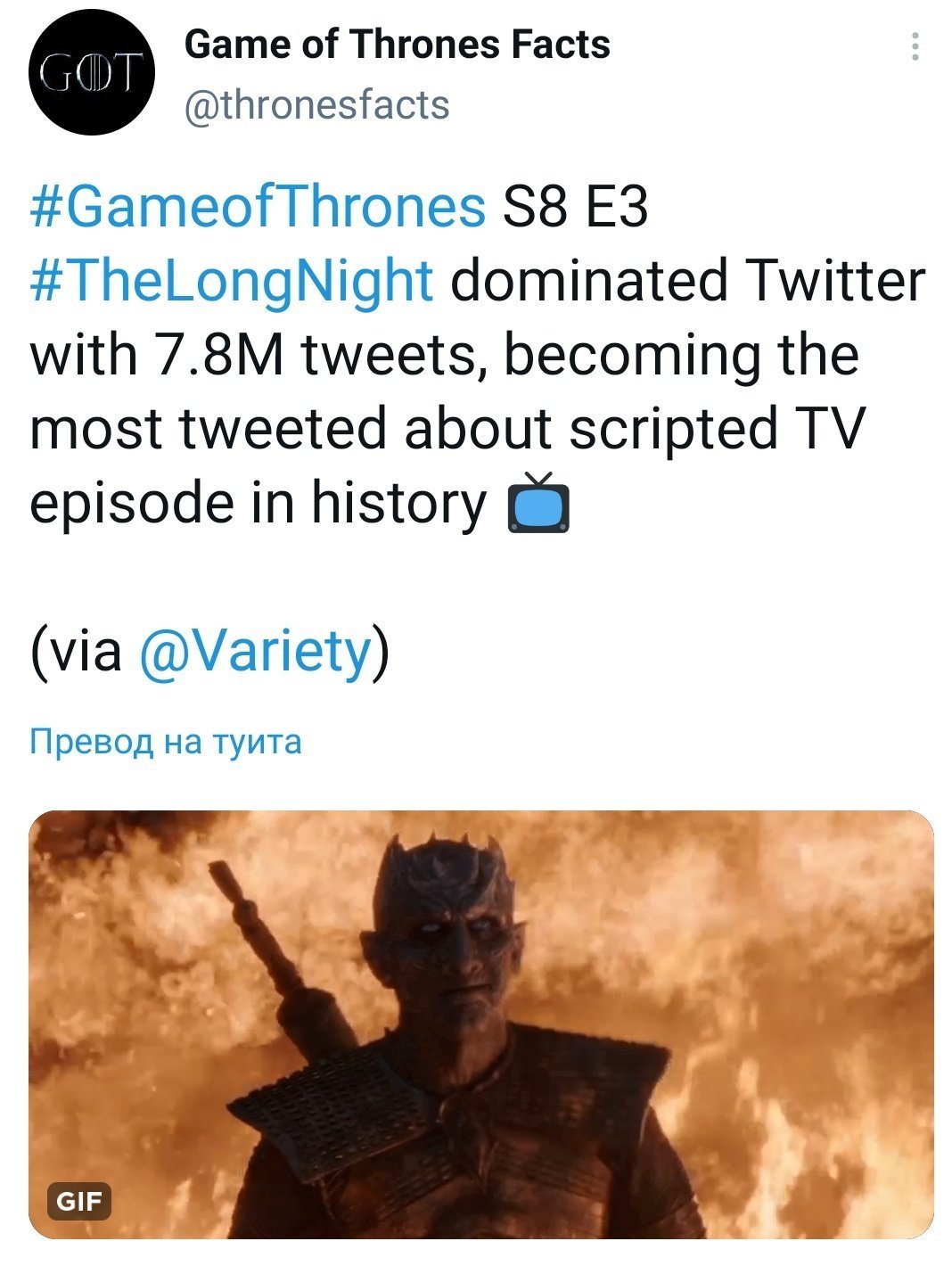The image size is (952, 1266).
Task: Open the Game of Thrones Facts profile name
Action: point(397,45)
